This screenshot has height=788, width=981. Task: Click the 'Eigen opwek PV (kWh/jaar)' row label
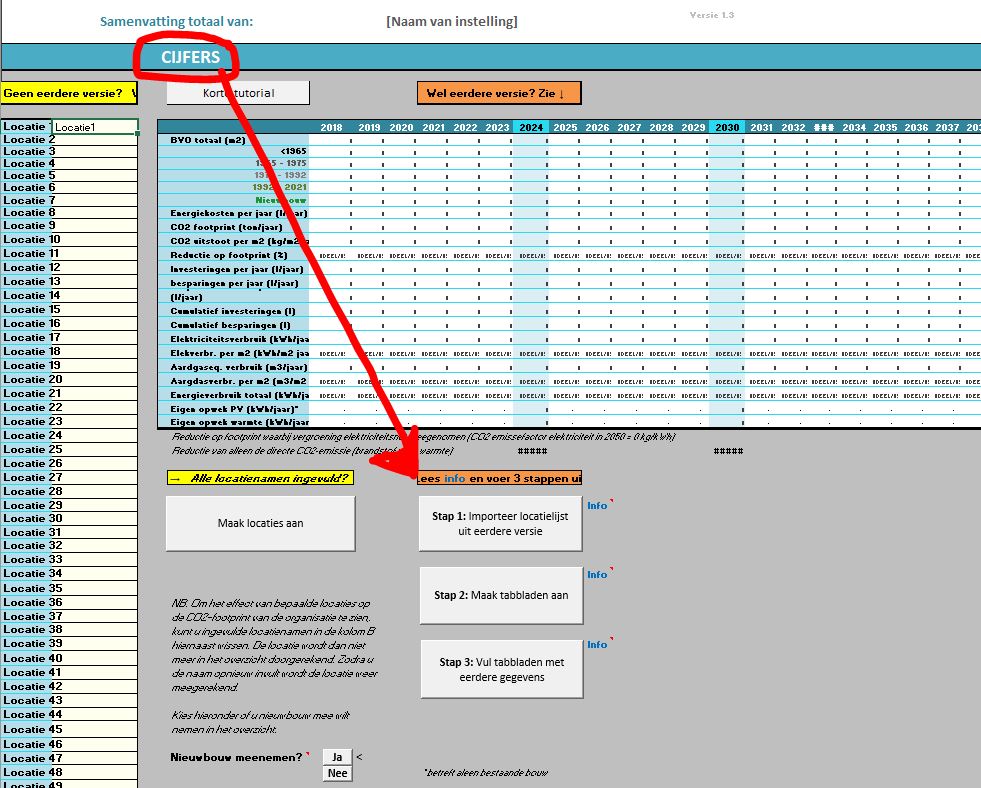(234, 409)
